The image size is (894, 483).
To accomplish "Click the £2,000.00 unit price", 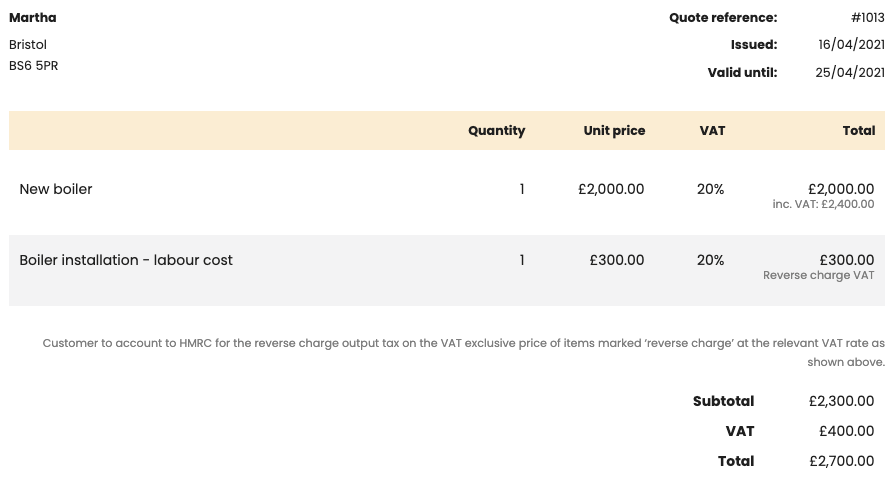I will click(x=611, y=189).
